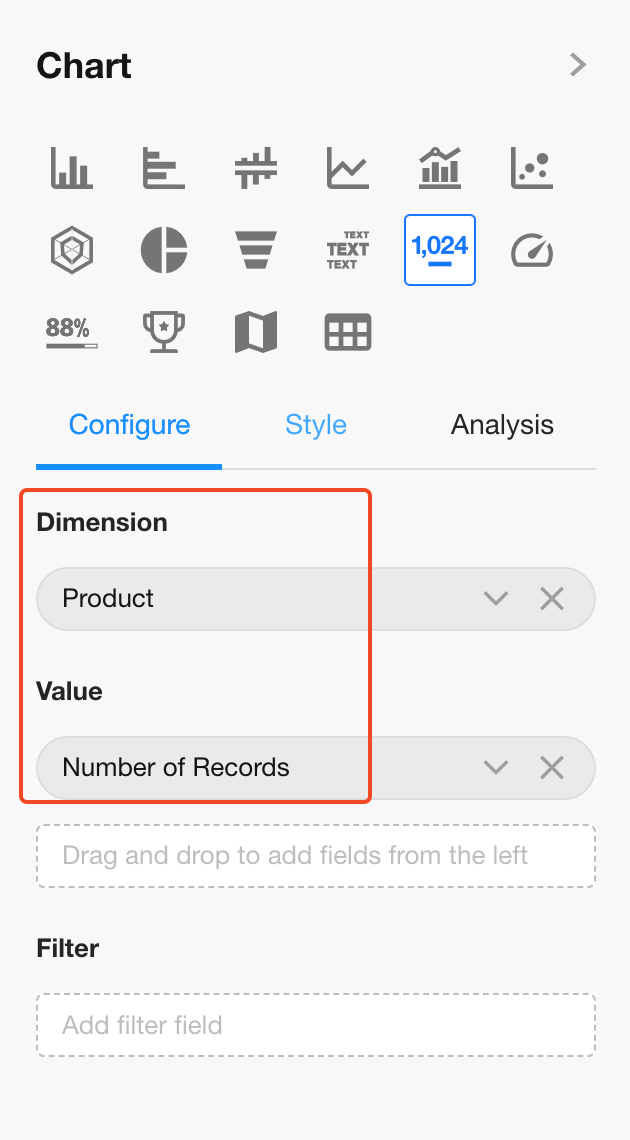Pick the pivot table grid icon
630x1140 pixels.
pos(347,332)
